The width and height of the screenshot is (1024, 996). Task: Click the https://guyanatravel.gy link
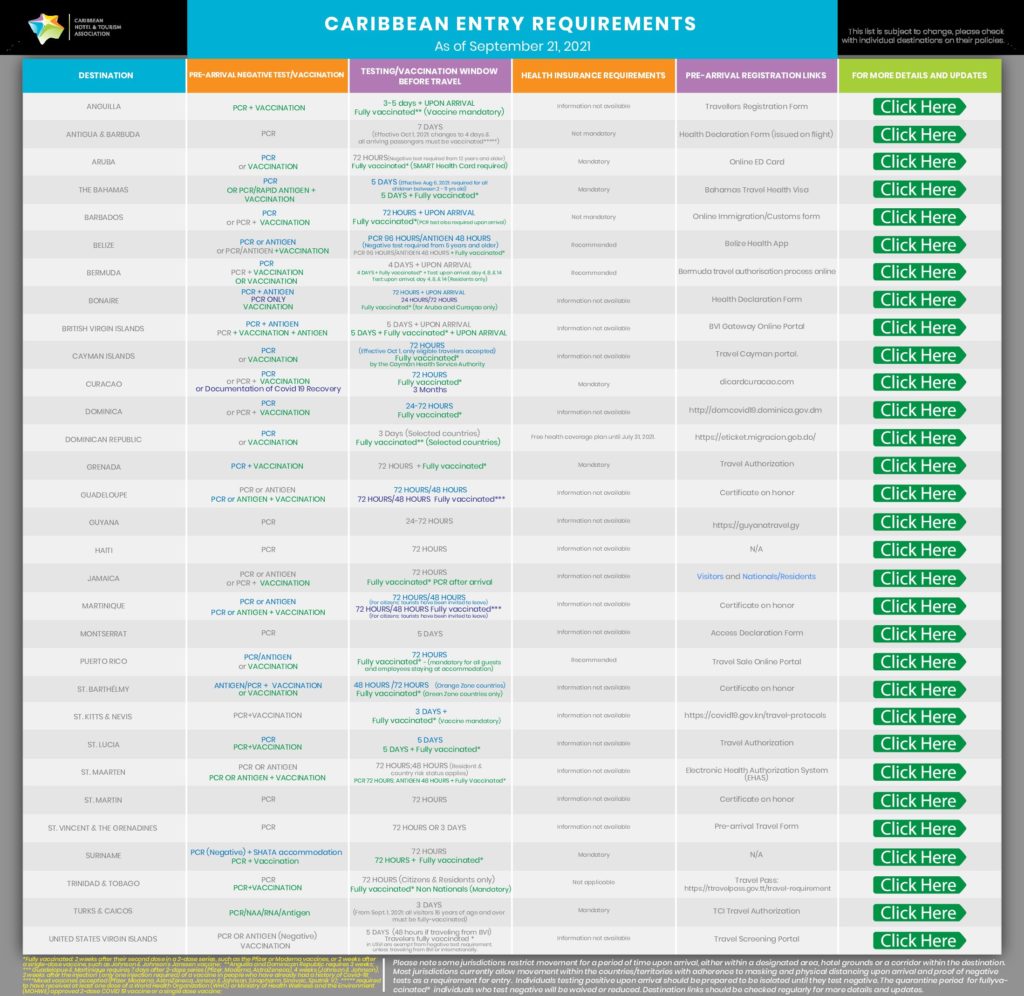756,524
